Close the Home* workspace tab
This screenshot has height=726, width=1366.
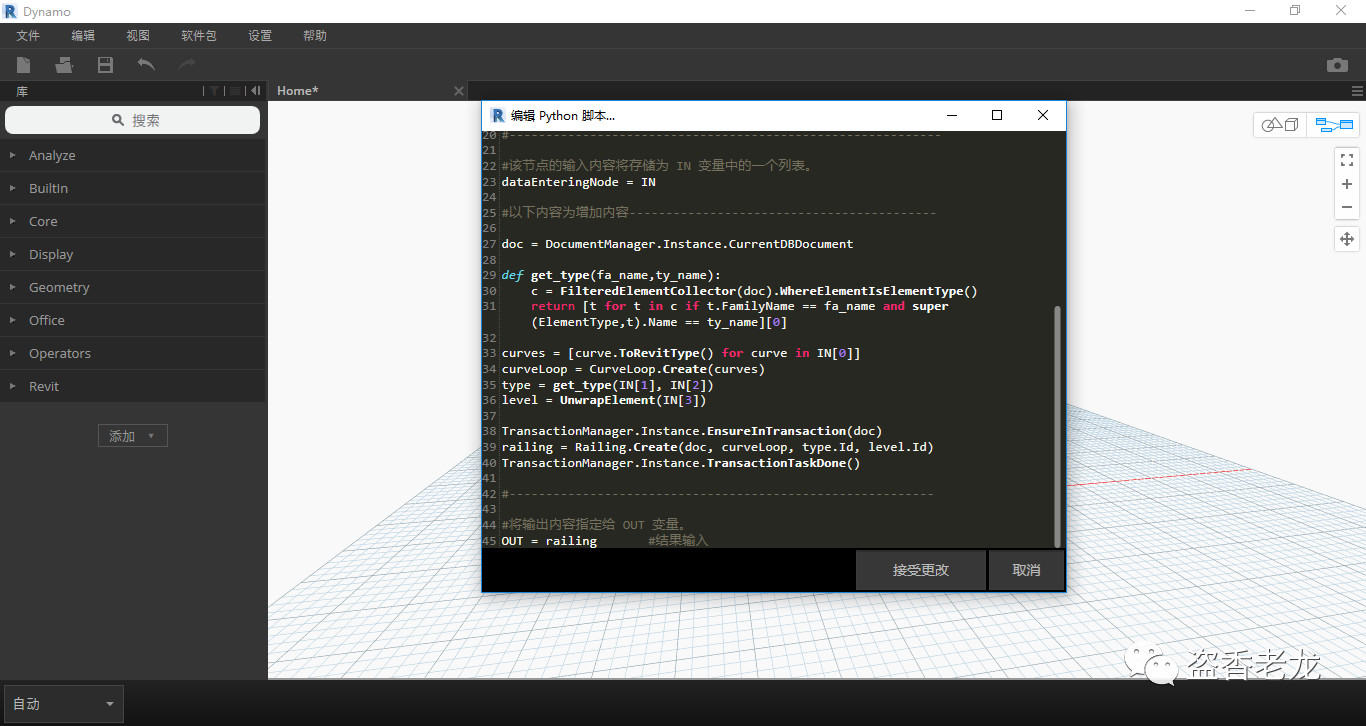pos(459,91)
